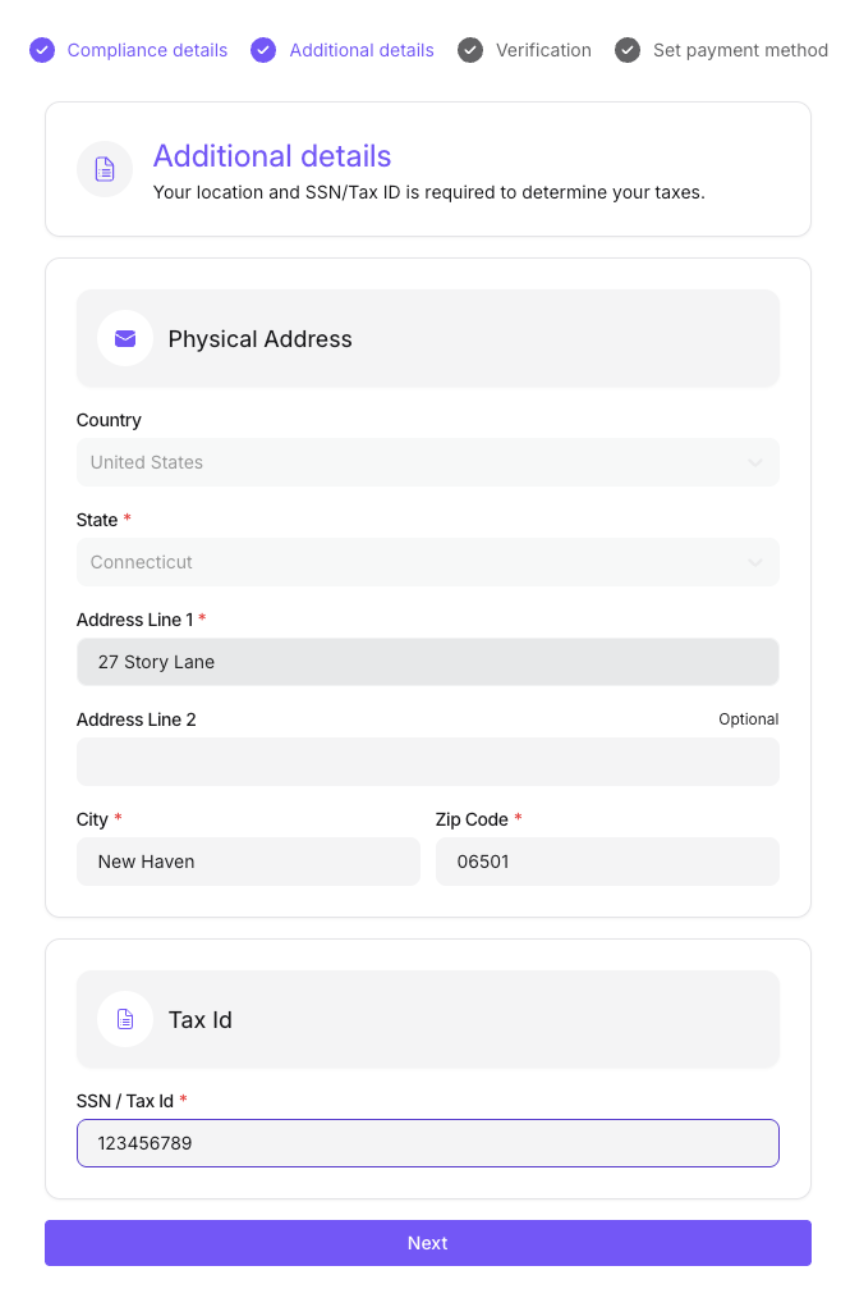The height and width of the screenshot is (1312, 864).
Task: Go to the Compliance details step
Action: pos(147,50)
